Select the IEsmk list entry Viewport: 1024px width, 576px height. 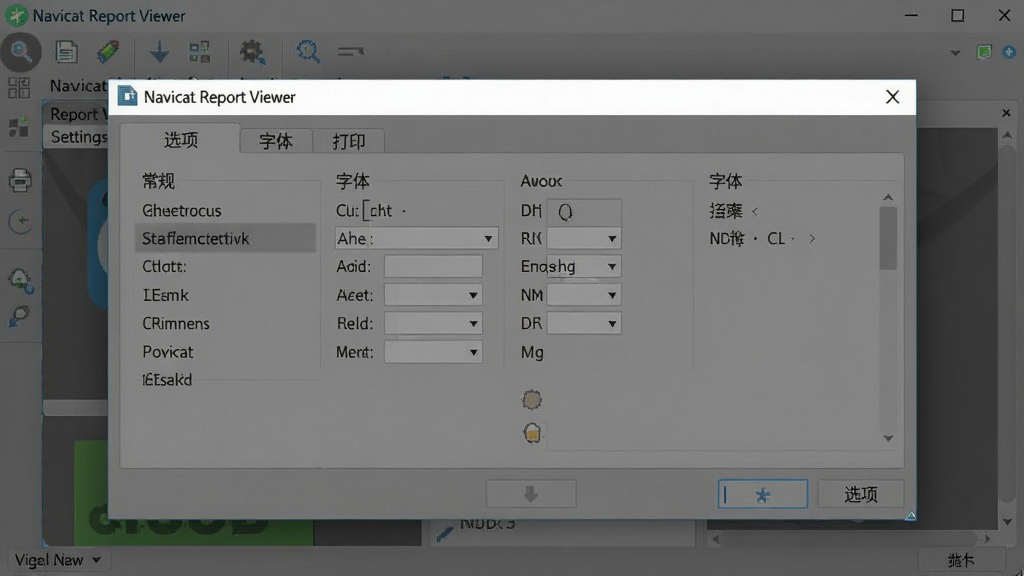tap(165, 295)
